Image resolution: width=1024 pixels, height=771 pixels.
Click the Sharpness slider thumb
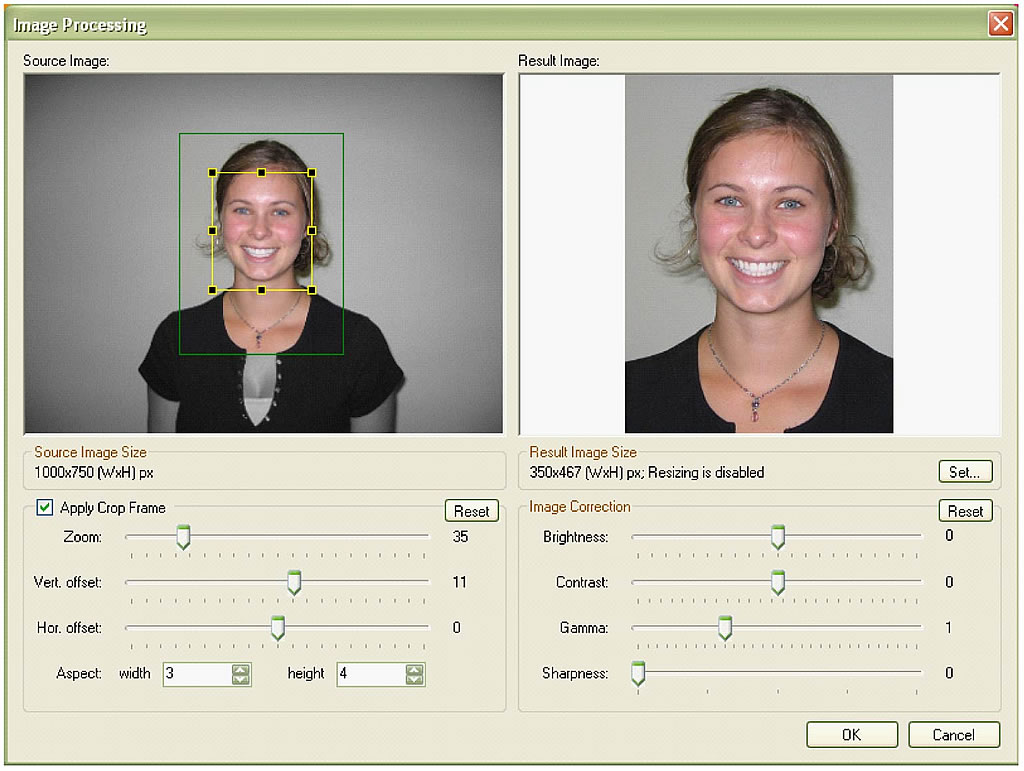click(638, 673)
